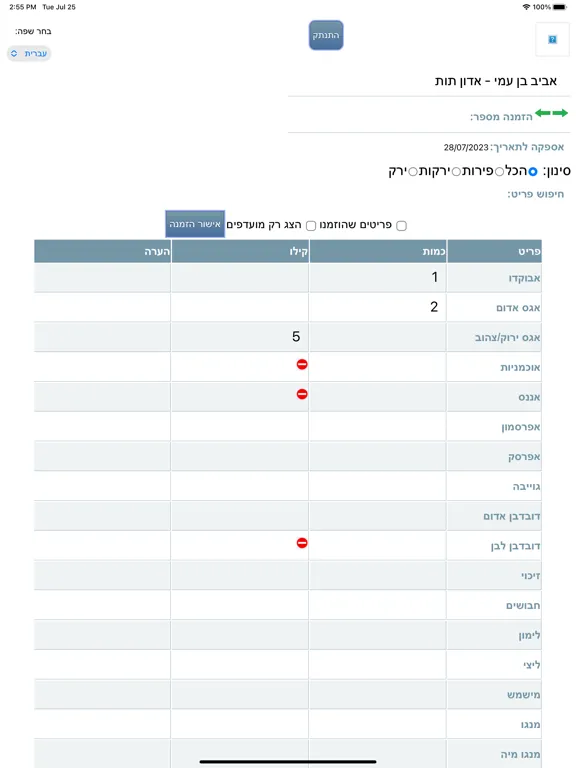Select the ירקות filter radio button

coord(456,171)
